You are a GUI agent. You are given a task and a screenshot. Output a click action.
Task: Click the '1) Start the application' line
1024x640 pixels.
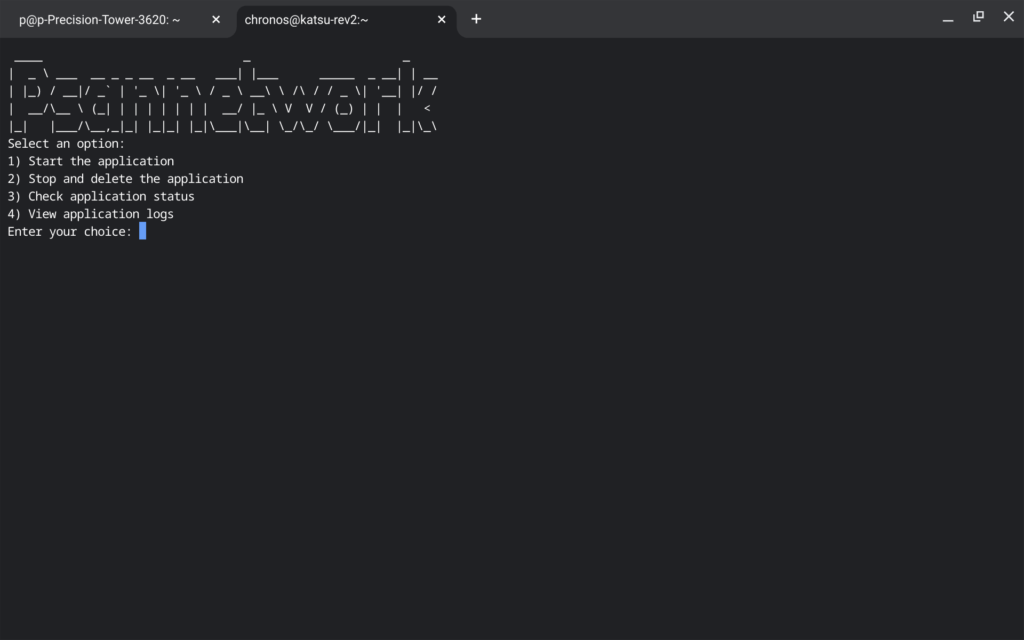click(x=91, y=161)
